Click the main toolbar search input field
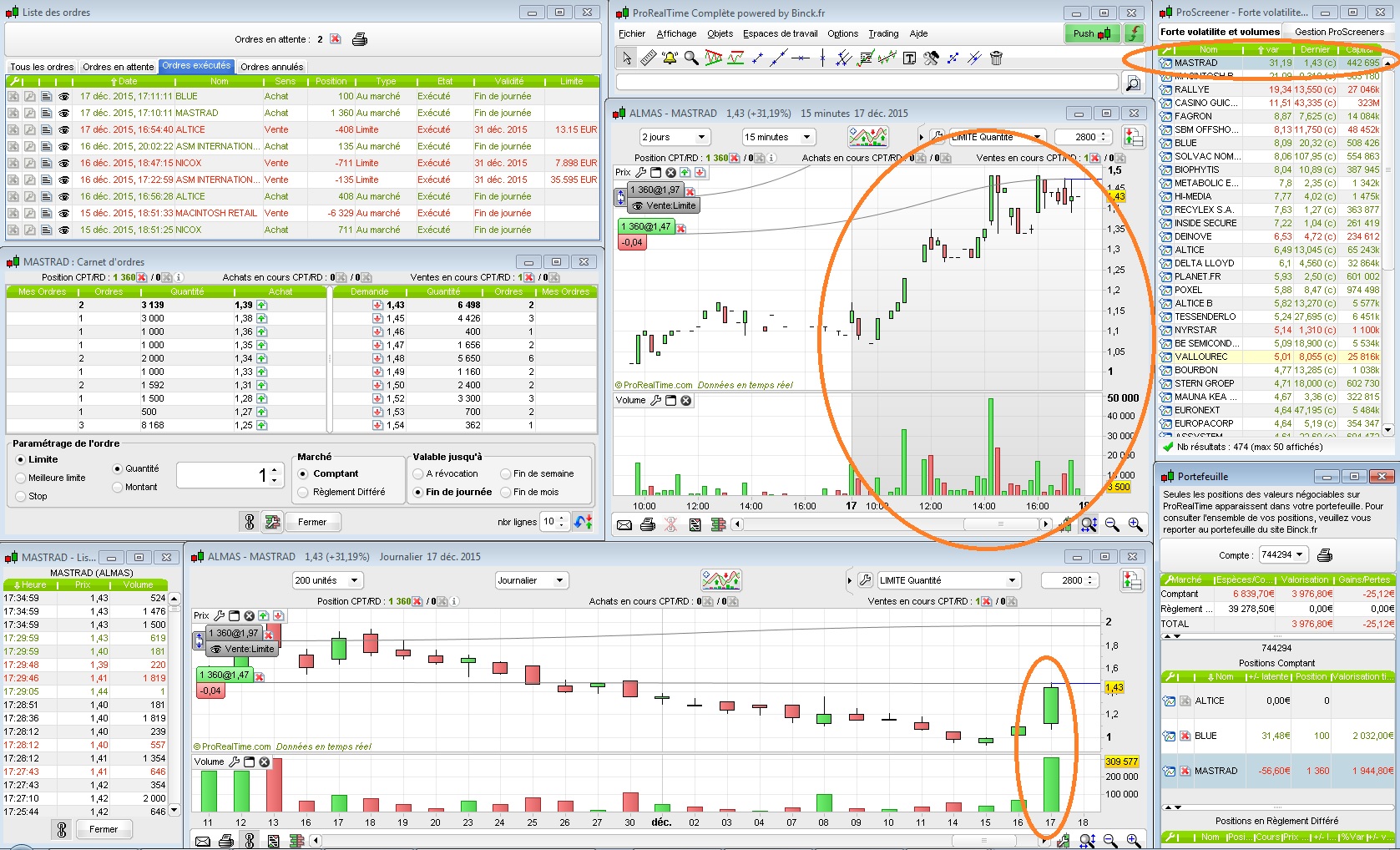 point(867,82)
